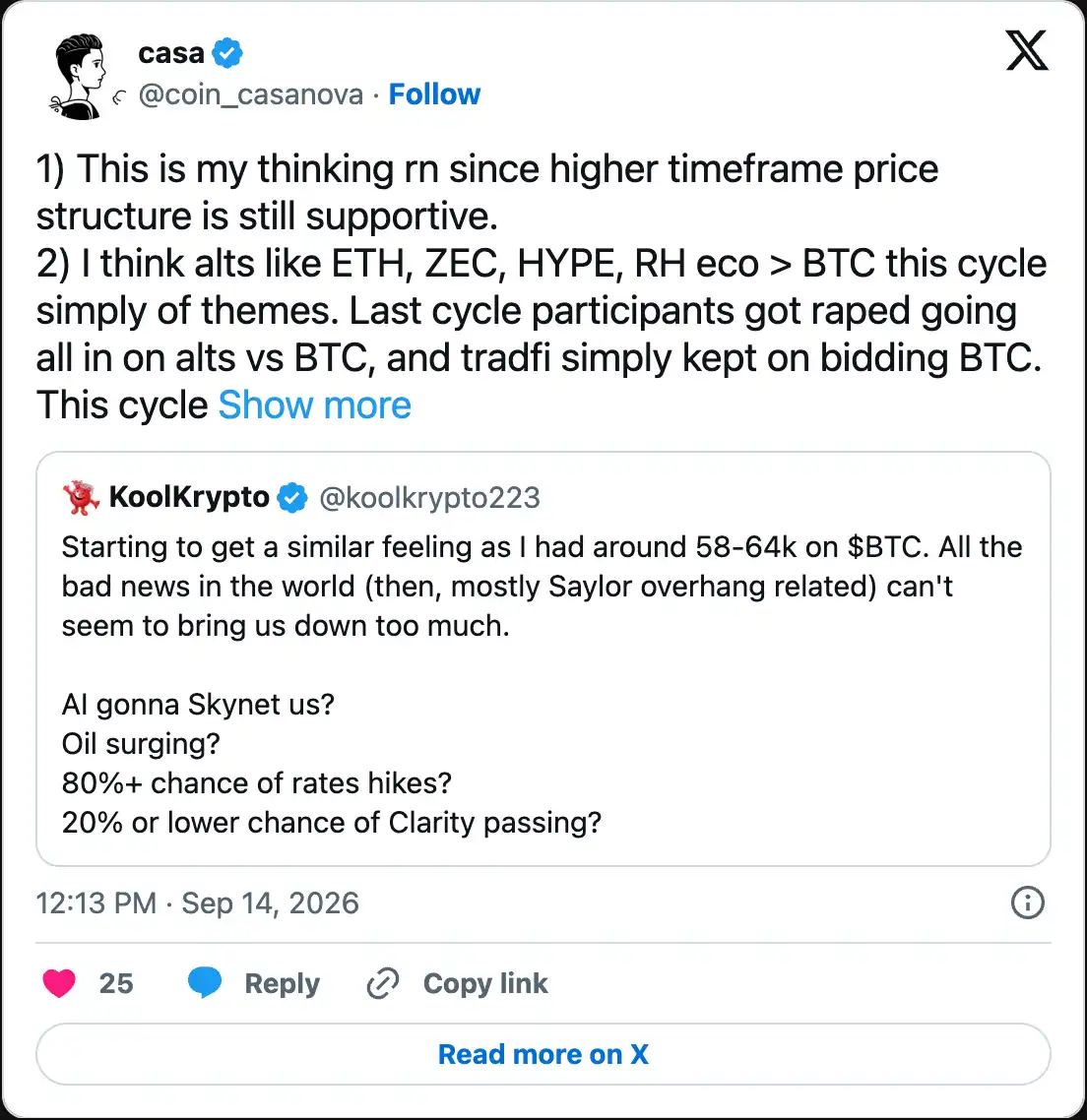Click the casa display name

(171, 53)
